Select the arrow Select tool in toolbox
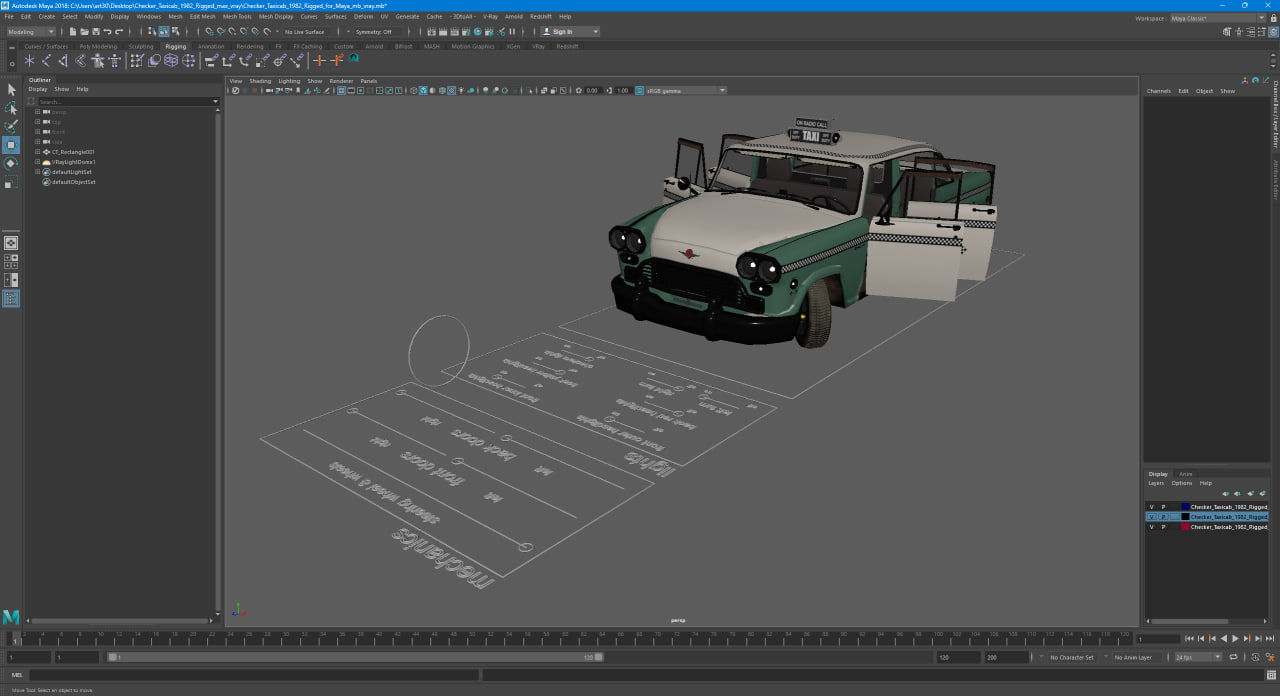 click(11, 90)
